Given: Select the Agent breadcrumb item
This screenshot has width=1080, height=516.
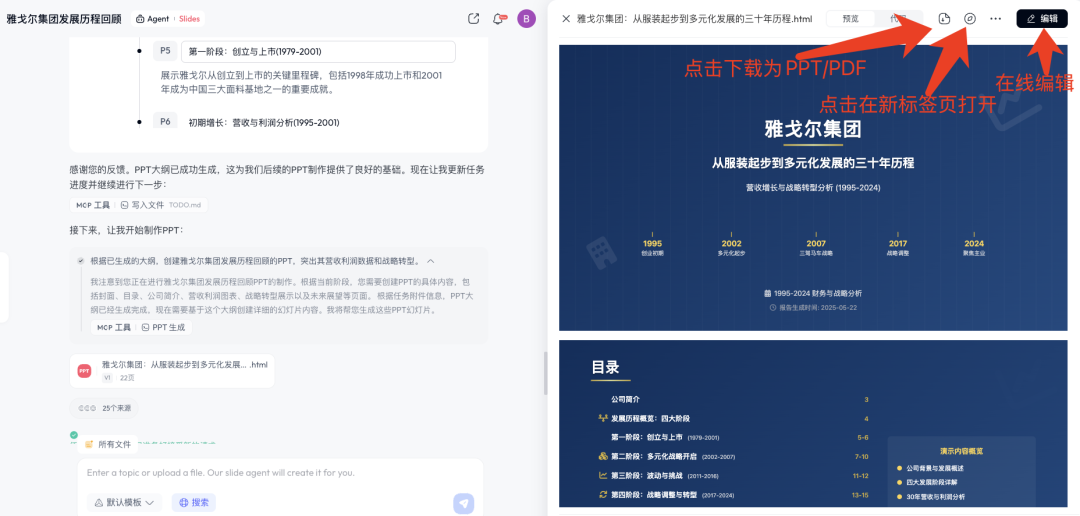Looking at the screenshot, I should coord(152,19).
